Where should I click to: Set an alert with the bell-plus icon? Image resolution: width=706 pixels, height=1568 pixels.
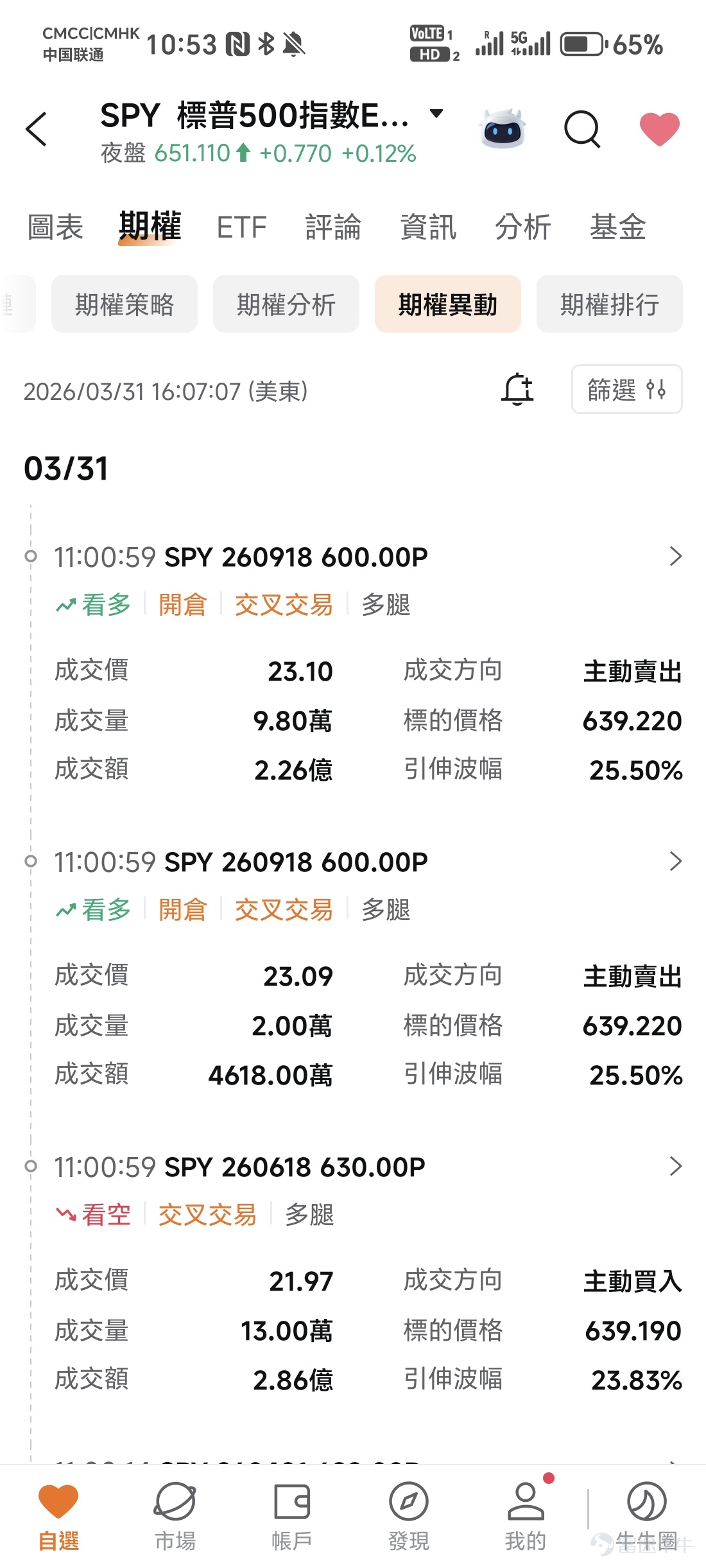(x=517, y=389)
